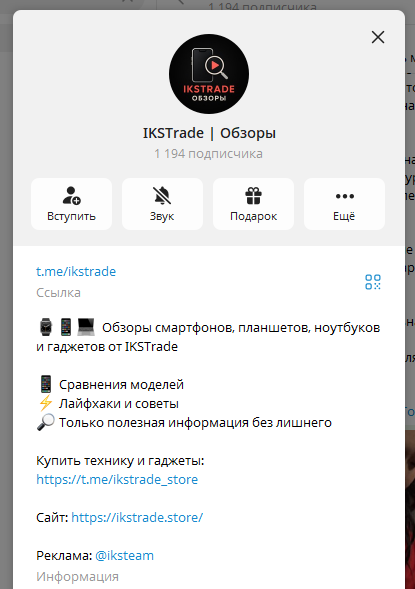
Task: Join the channel with Вступить button
Action: pos(71,204)
